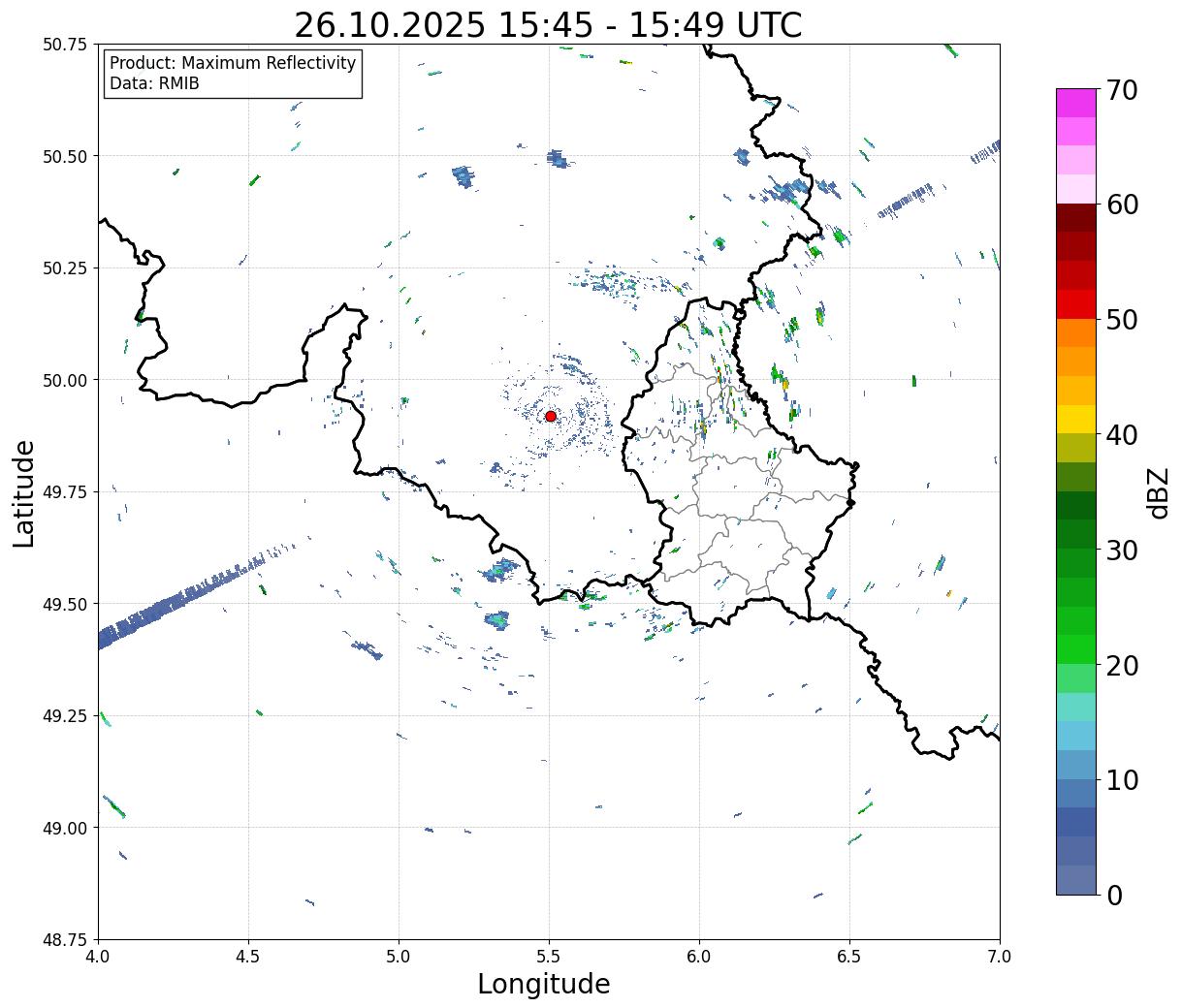Viewport: 1182px width, 1008px height.
Task: Click the 'Data: RMIB' legend text
Action: coord(154,84)
